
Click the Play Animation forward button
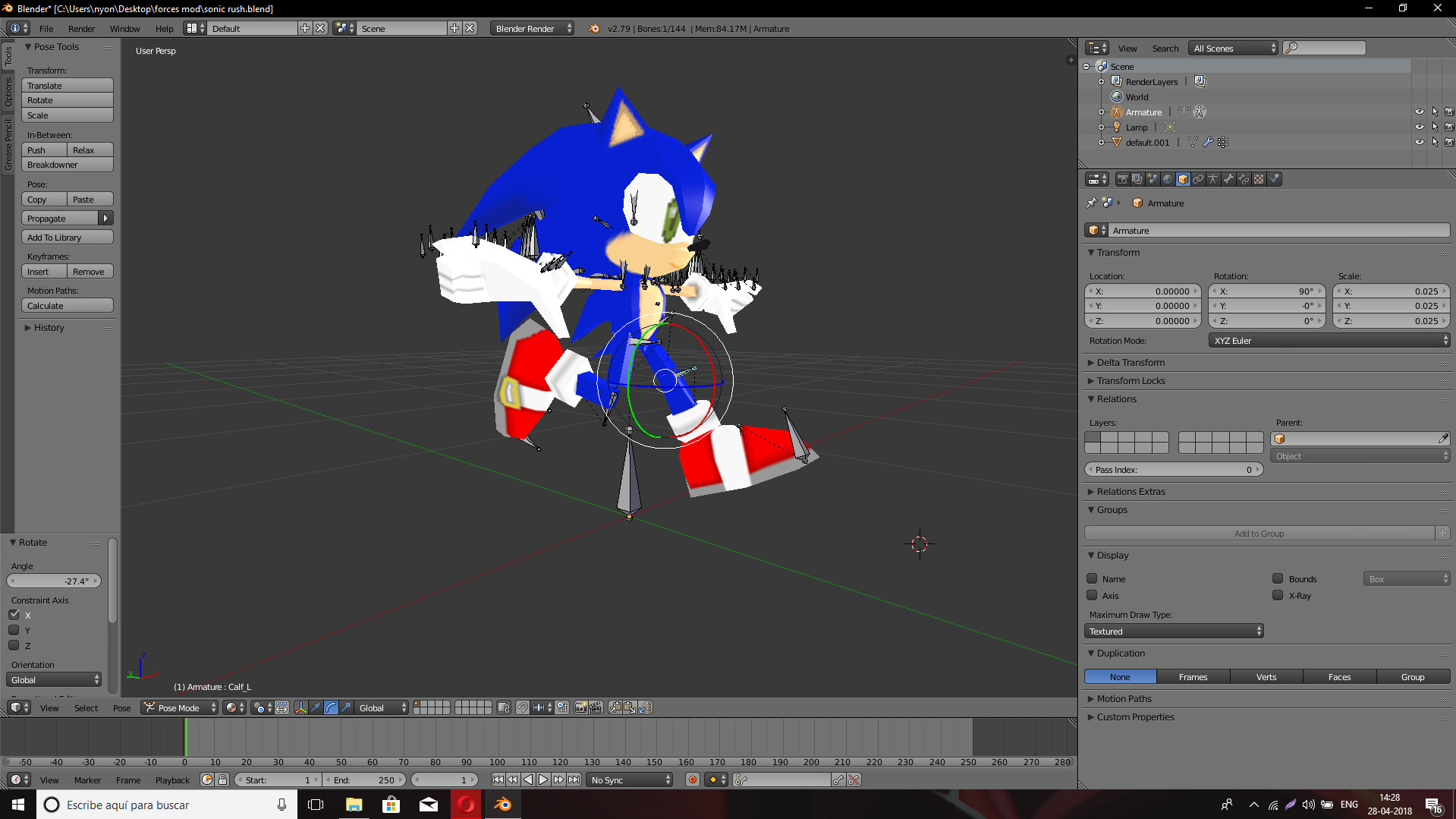543,780
